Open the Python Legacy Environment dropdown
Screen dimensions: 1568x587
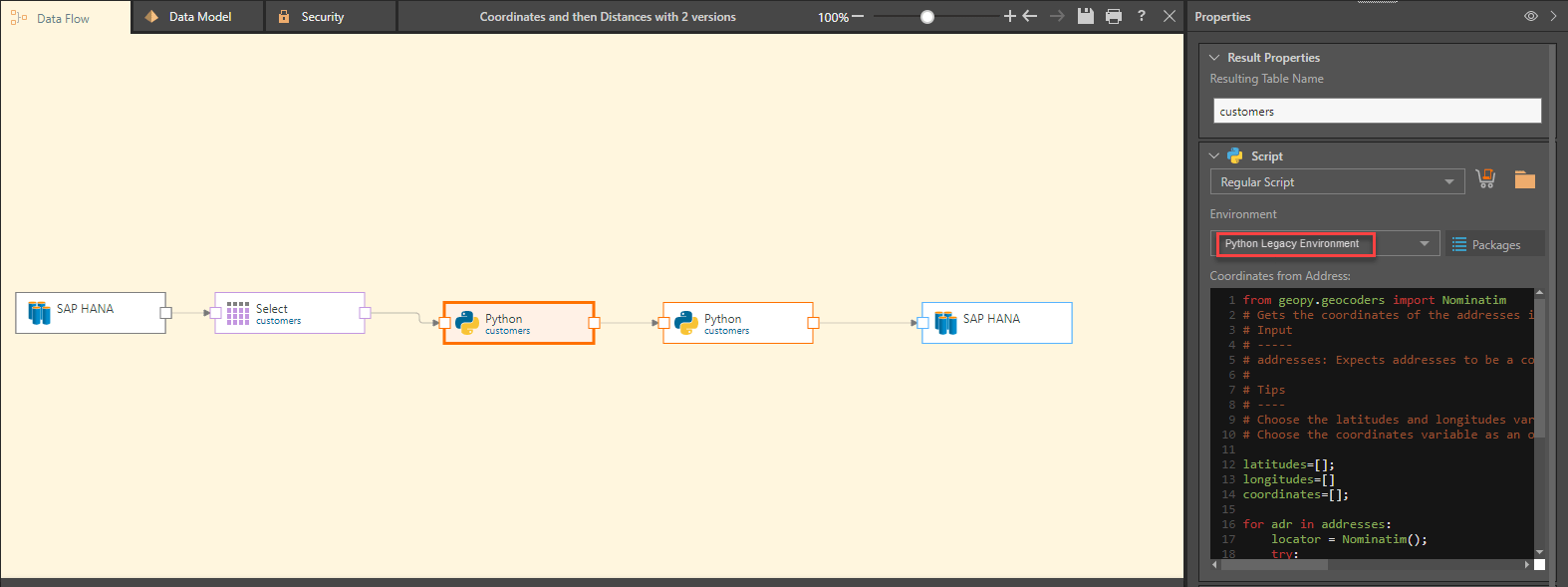[x=1325, y=243]
